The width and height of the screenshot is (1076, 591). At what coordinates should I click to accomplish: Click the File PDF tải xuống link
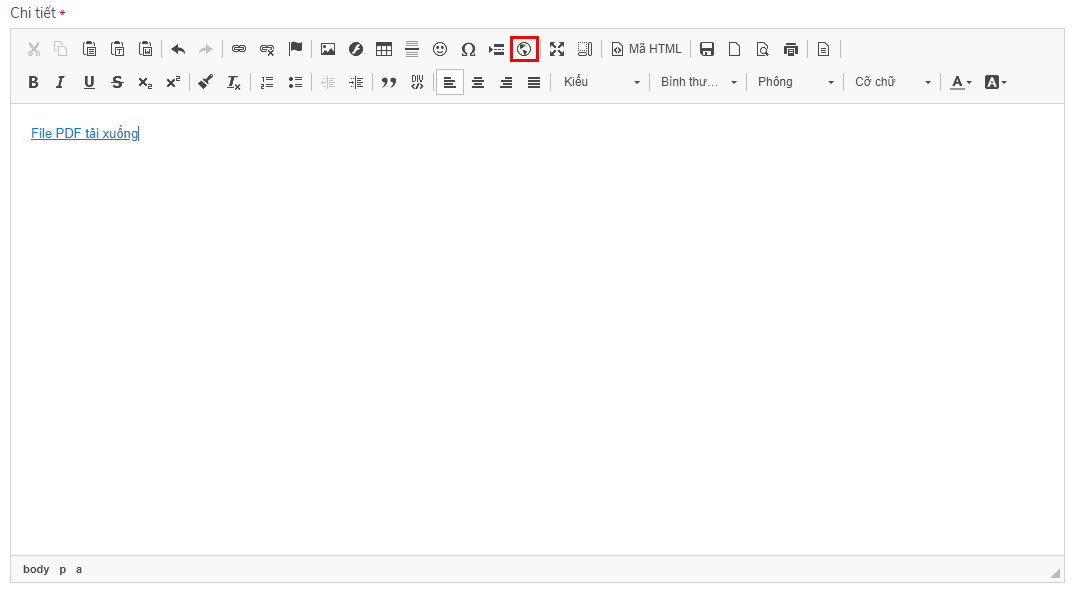[x=84, y=134]
